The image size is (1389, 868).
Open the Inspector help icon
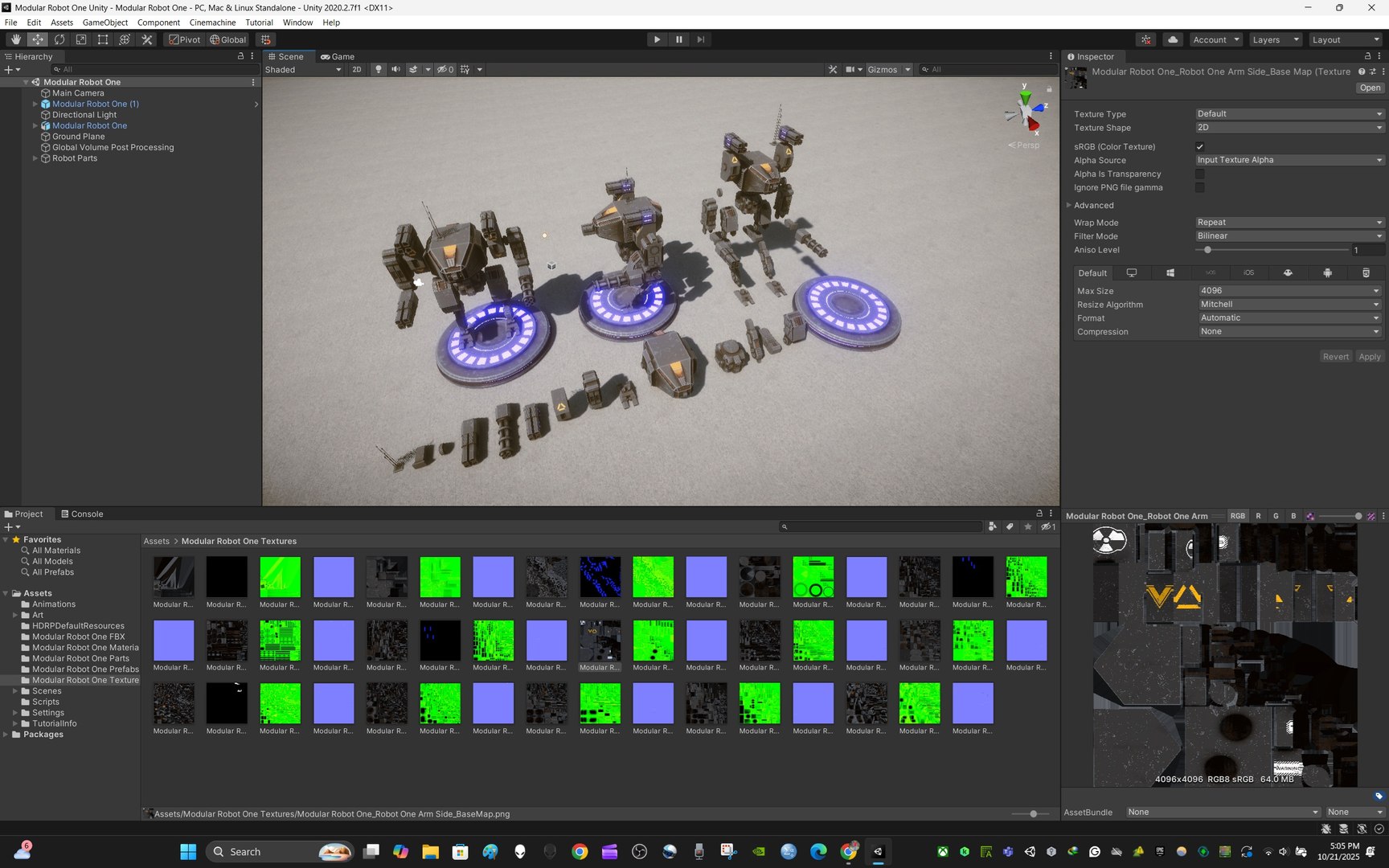[x=1362, y=72]
